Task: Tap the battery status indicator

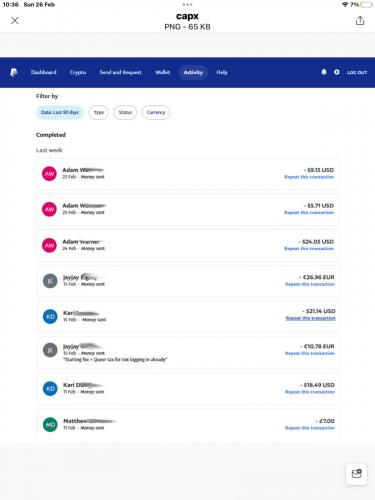Action: (366, 5)
